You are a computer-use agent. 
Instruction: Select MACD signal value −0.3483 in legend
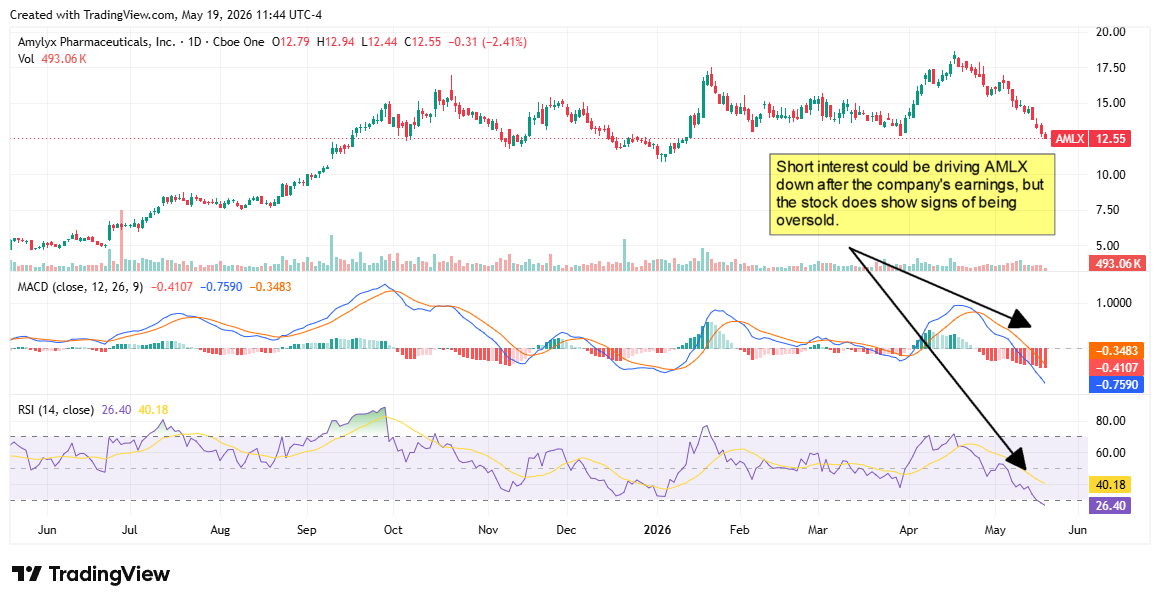pyautogui.click(x=270, y=286)
